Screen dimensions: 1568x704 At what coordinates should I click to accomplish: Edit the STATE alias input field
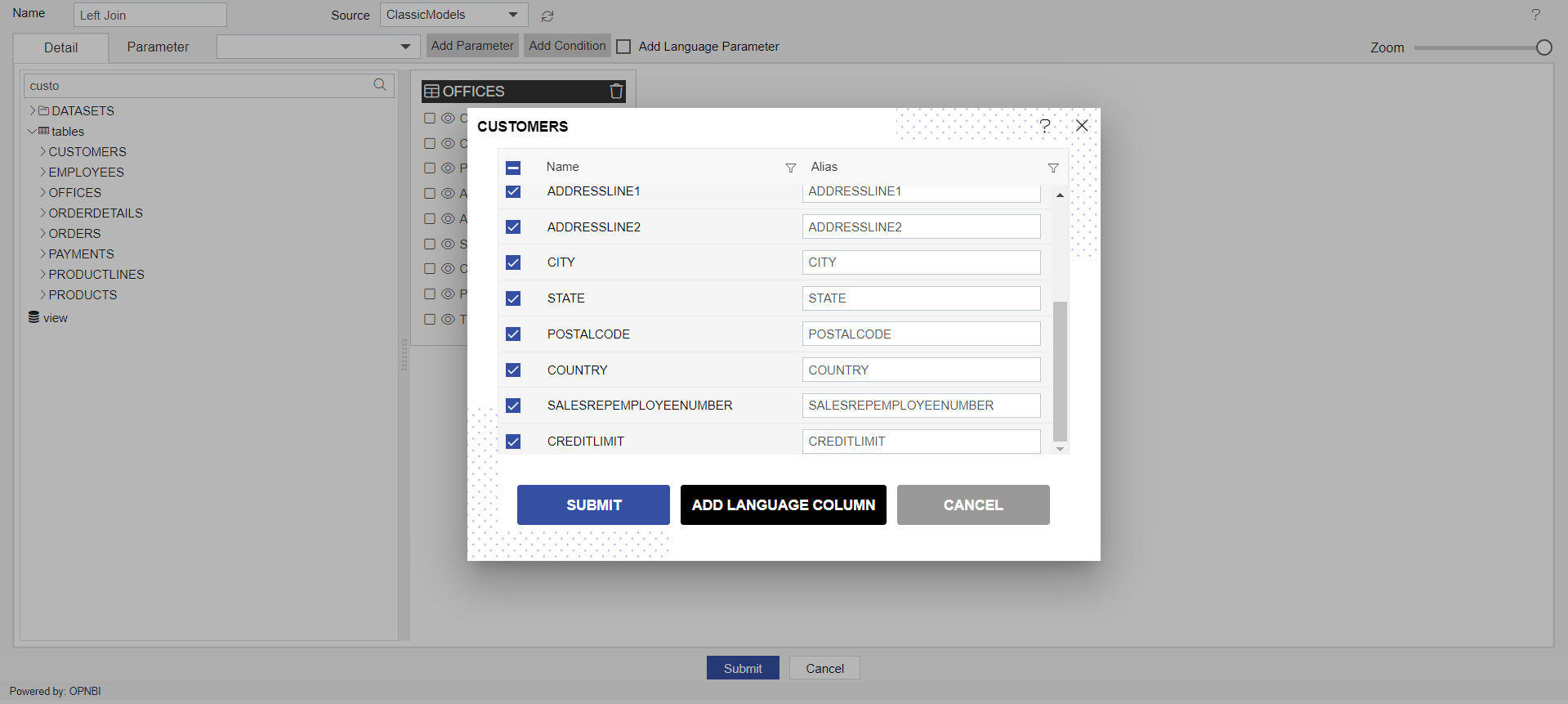tap(921, 298)
